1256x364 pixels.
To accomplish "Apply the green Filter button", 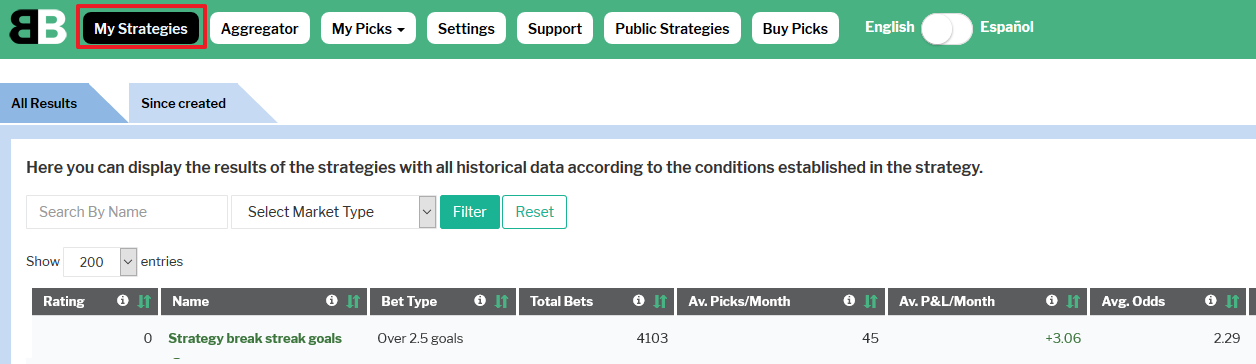I will point(470,212).
